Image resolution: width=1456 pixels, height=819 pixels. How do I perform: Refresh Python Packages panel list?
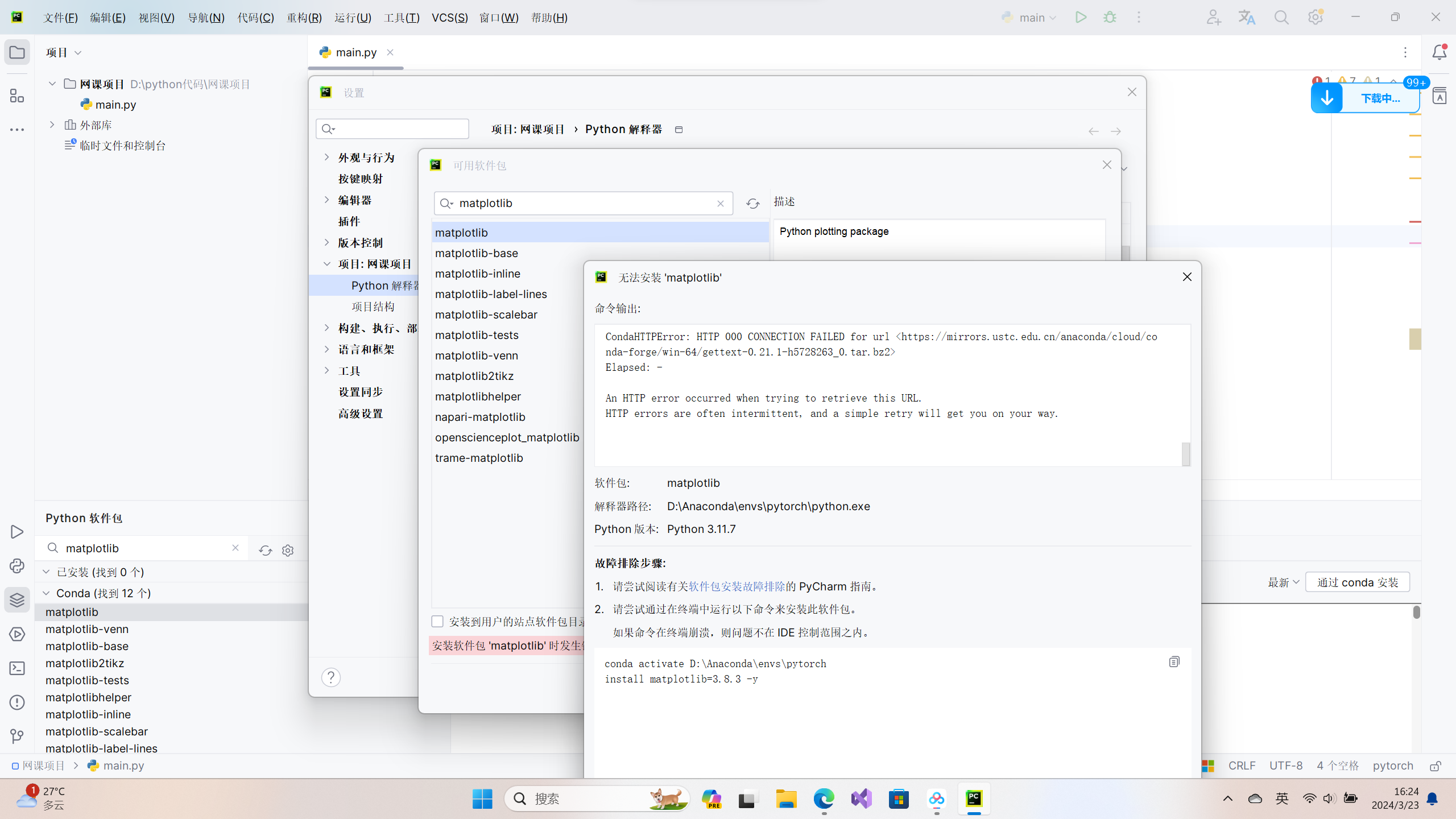[265, 550]
